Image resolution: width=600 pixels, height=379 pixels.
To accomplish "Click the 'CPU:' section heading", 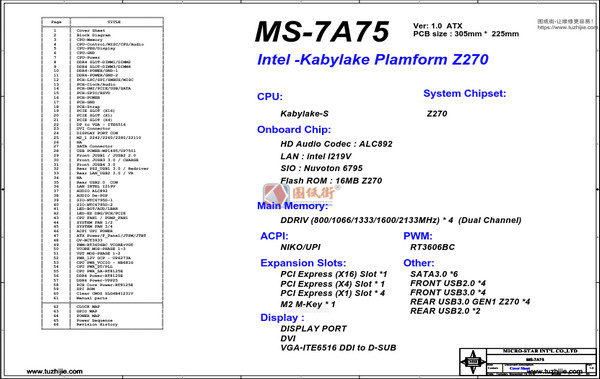I will coord(270,96).
